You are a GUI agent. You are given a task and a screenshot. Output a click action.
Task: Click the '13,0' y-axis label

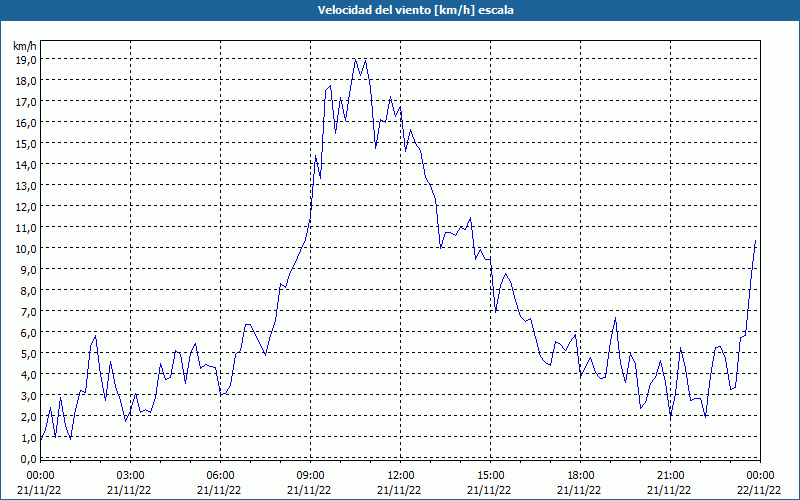pos(26,186)
